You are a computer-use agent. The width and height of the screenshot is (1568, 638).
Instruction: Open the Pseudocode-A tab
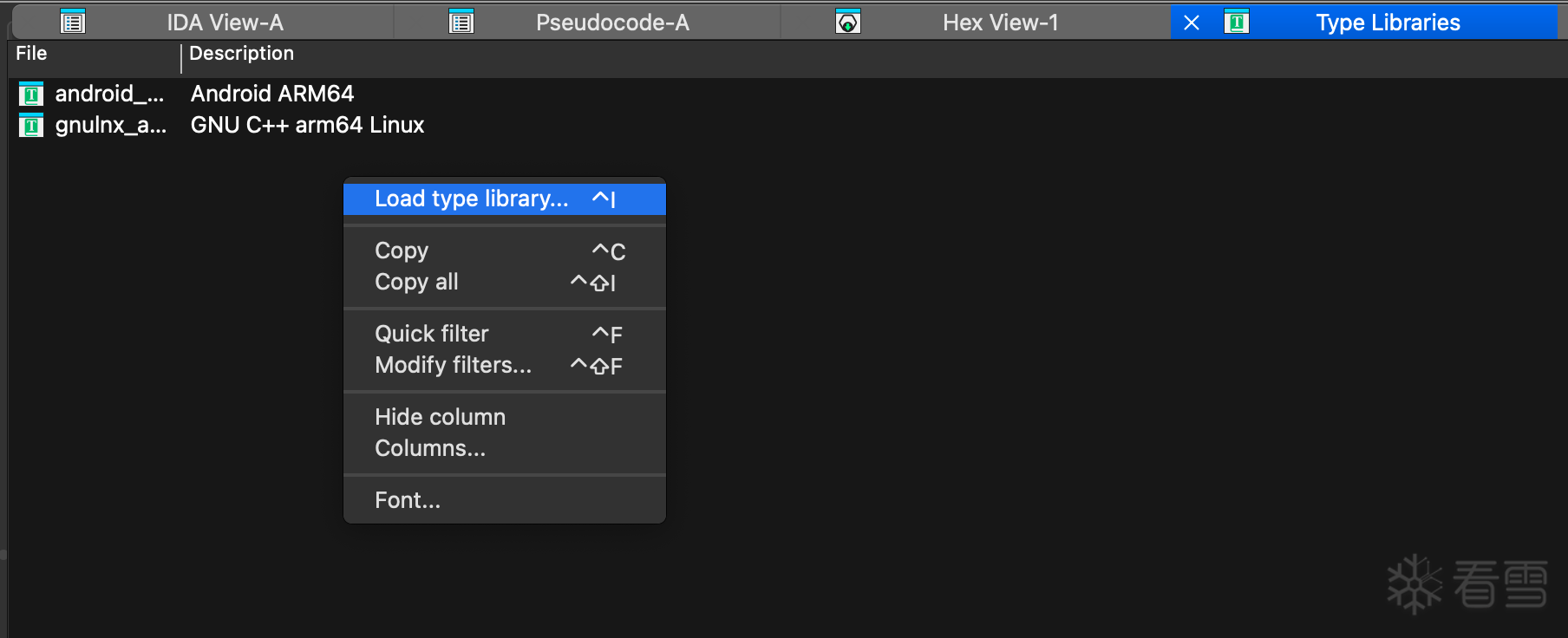(x=612, y=23)
